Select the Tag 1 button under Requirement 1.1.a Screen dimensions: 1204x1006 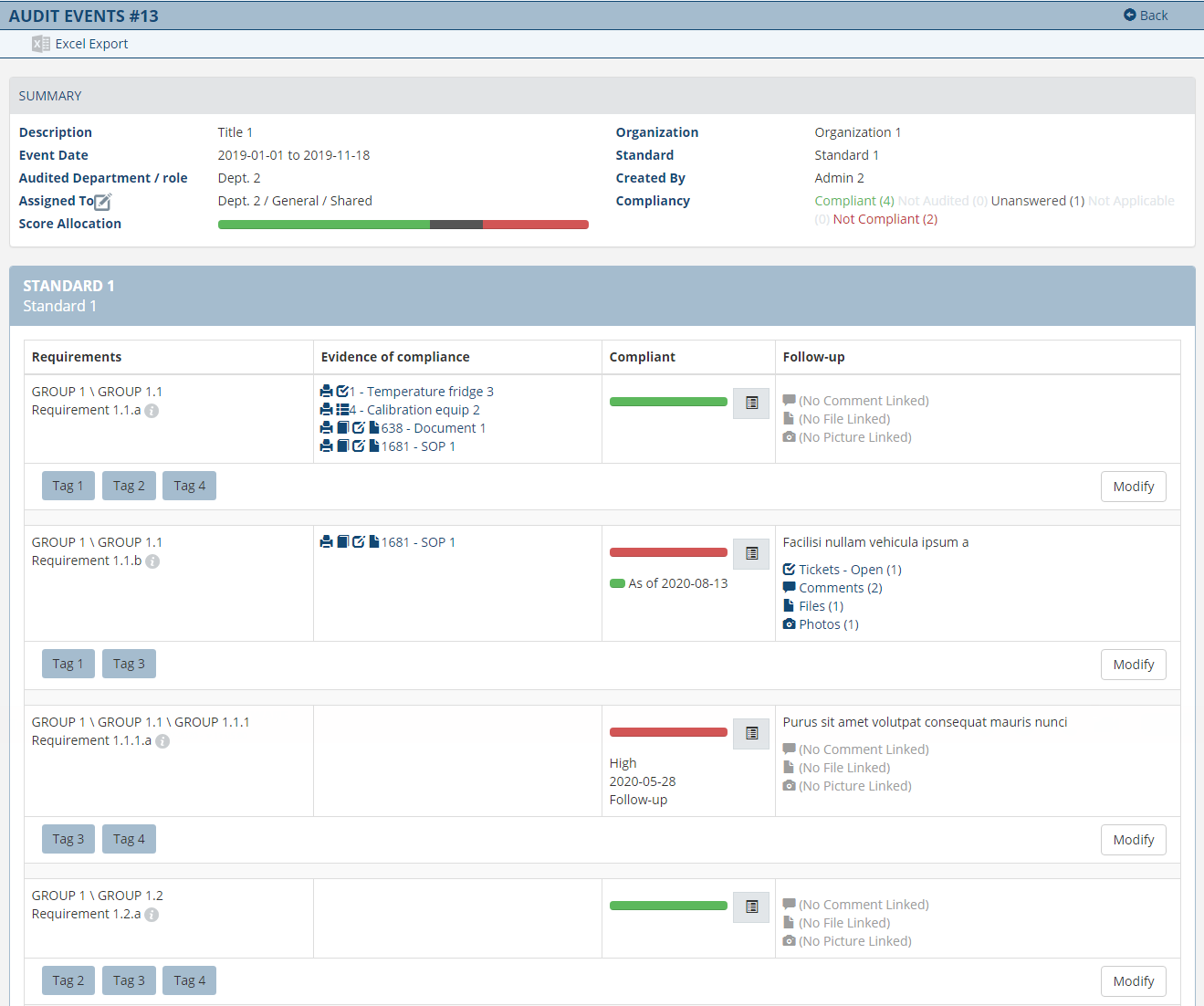tap(68, 485)
